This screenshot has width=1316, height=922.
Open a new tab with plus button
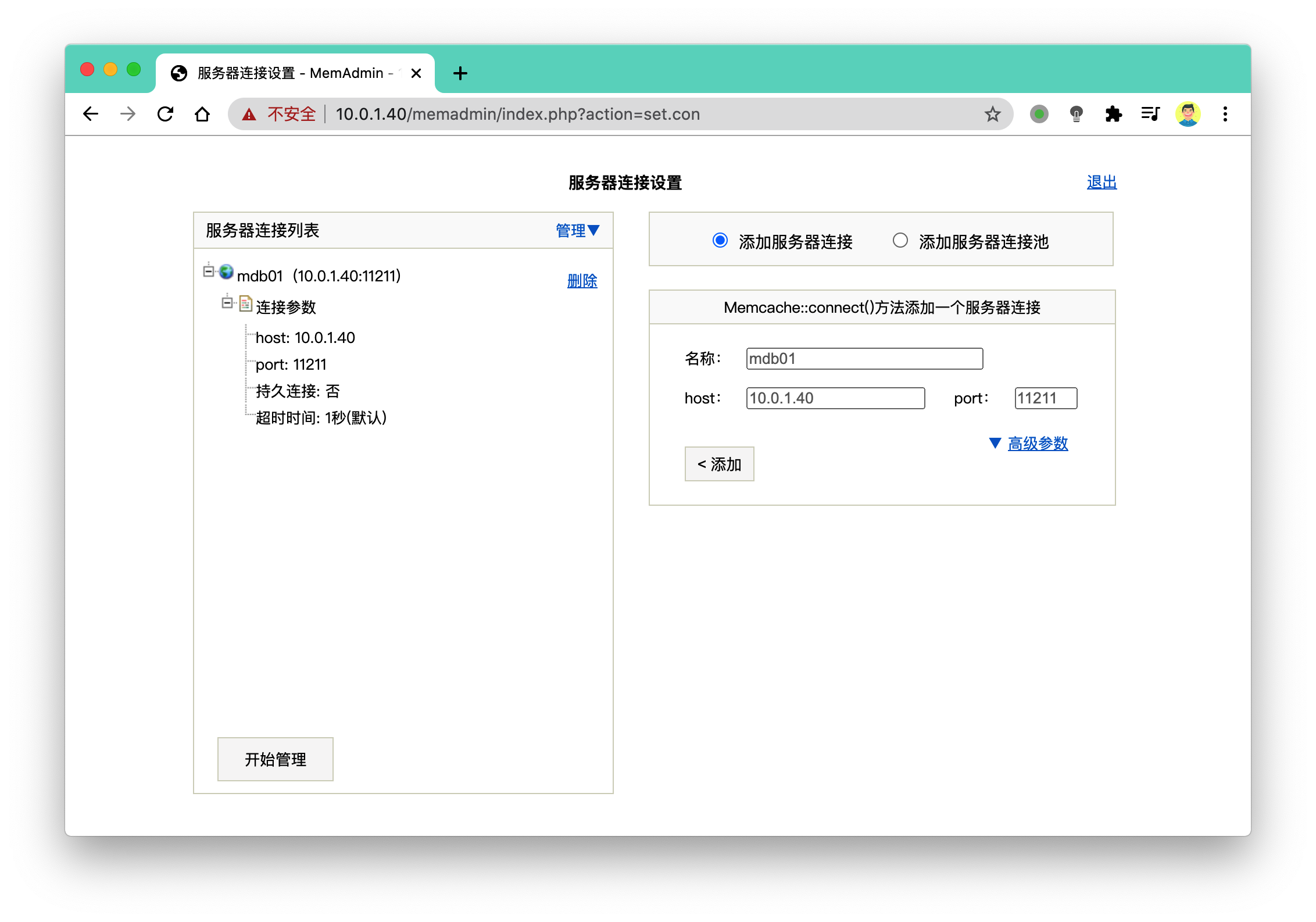point(460,73)
